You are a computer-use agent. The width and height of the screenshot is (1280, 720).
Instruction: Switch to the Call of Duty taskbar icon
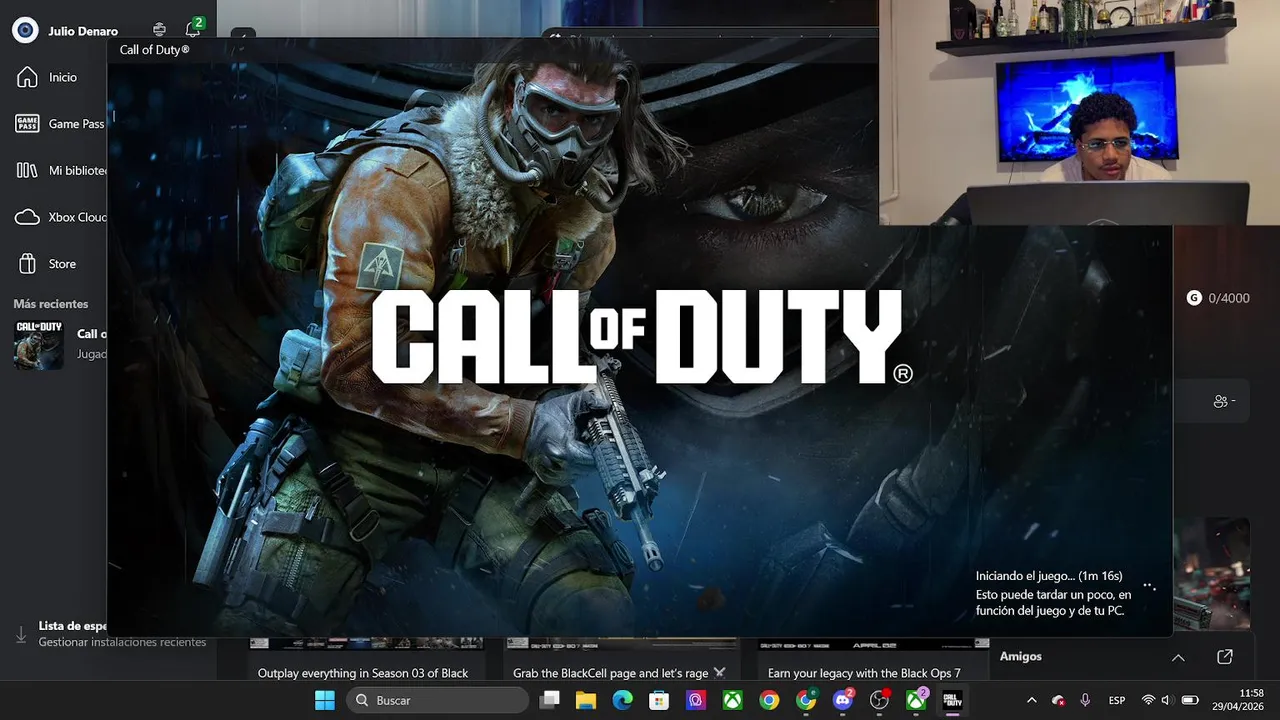coord(954,700)
